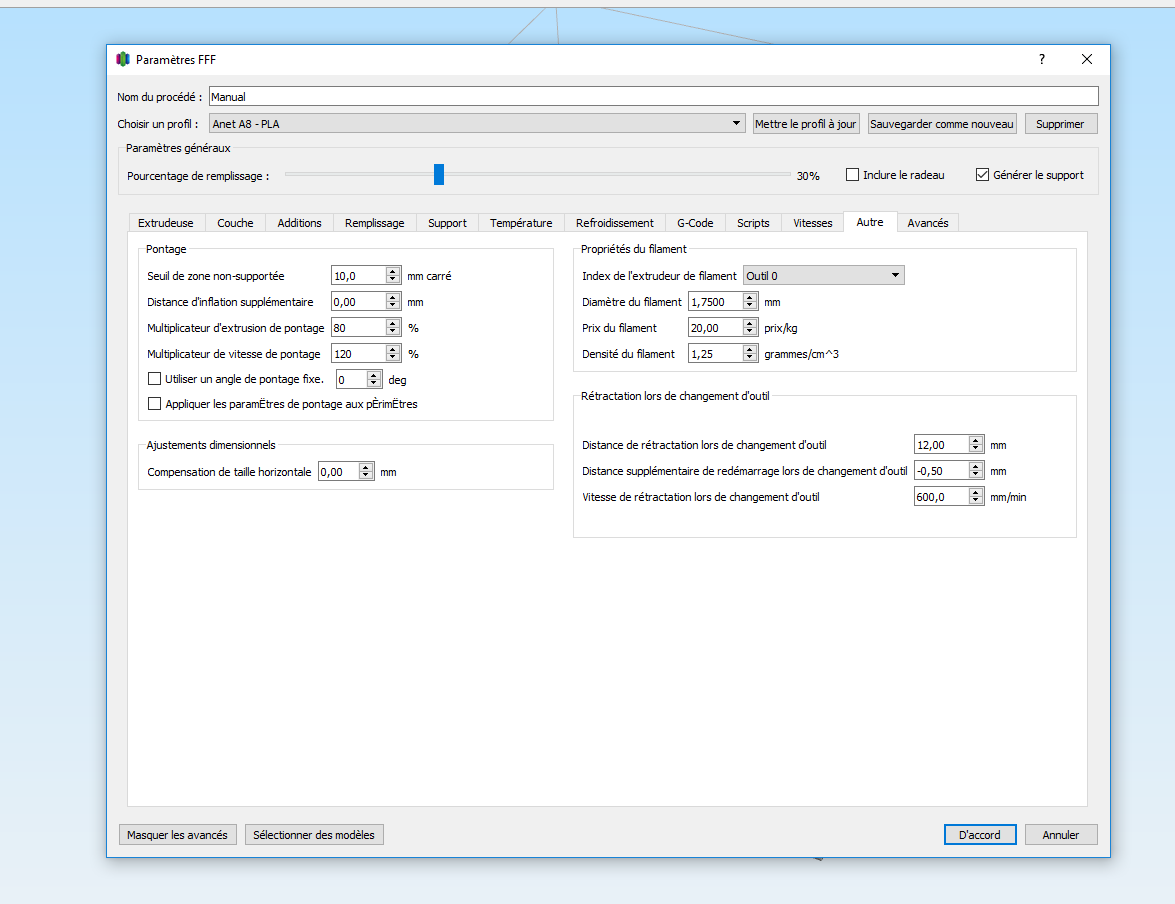Enable Utiliser un angle de pontage fixe
Screen dimensions: 1175x904
tap(154, 379)
